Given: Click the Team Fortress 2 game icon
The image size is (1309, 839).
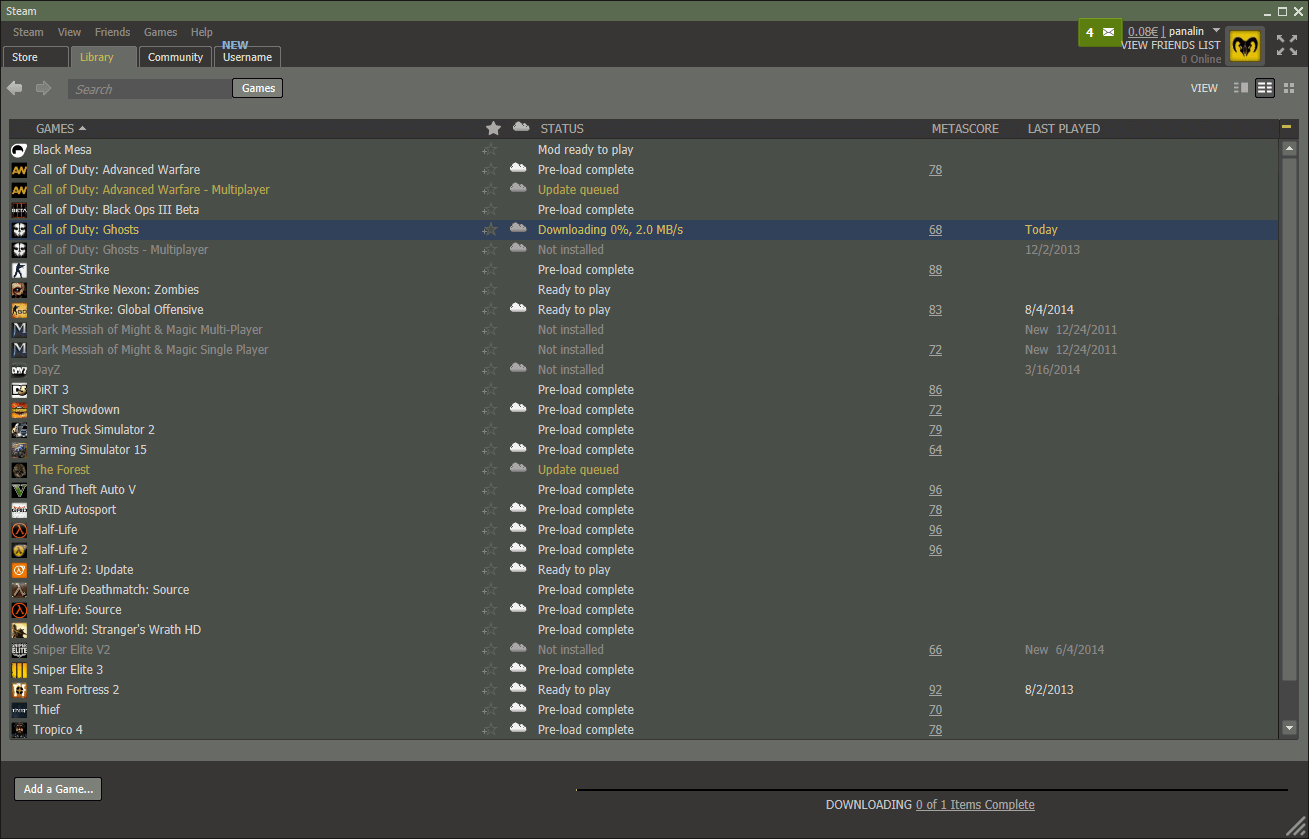Looking at the screenshot, I should tap(19, 689).
